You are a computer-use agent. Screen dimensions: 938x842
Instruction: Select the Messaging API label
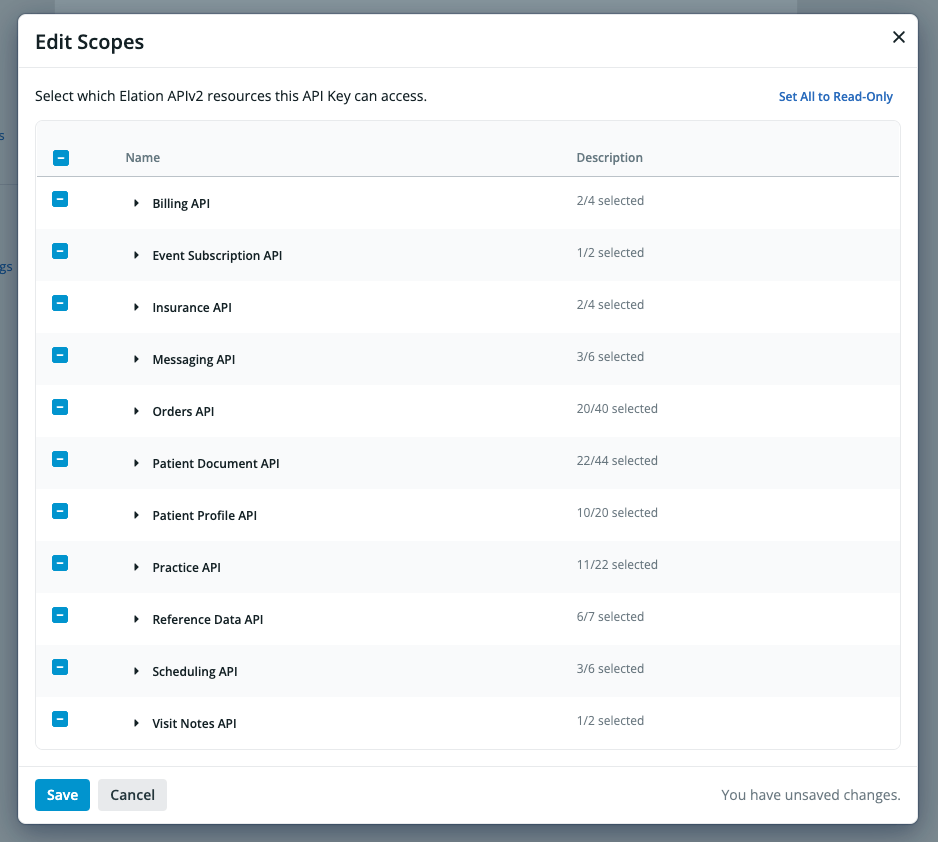coord(194,359)
